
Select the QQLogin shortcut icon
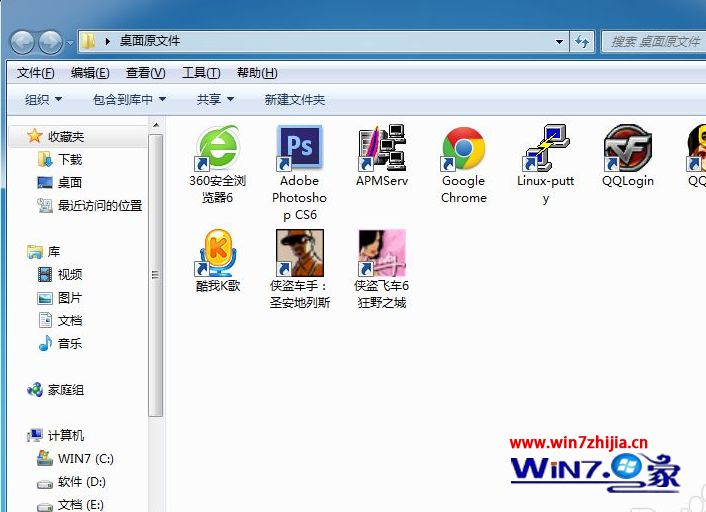[x=628, y=149]
